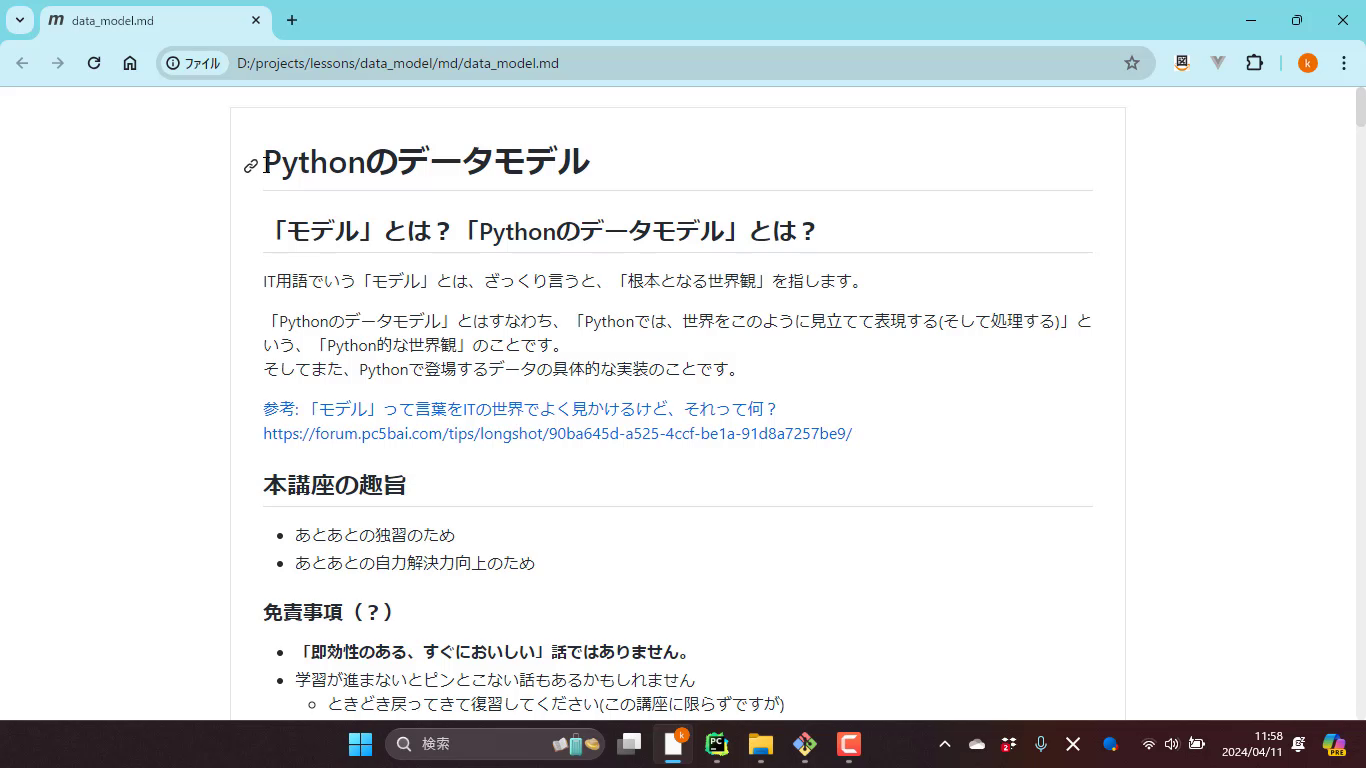Open the tab search chevron

pyautogui.click(x=18, y=20)
